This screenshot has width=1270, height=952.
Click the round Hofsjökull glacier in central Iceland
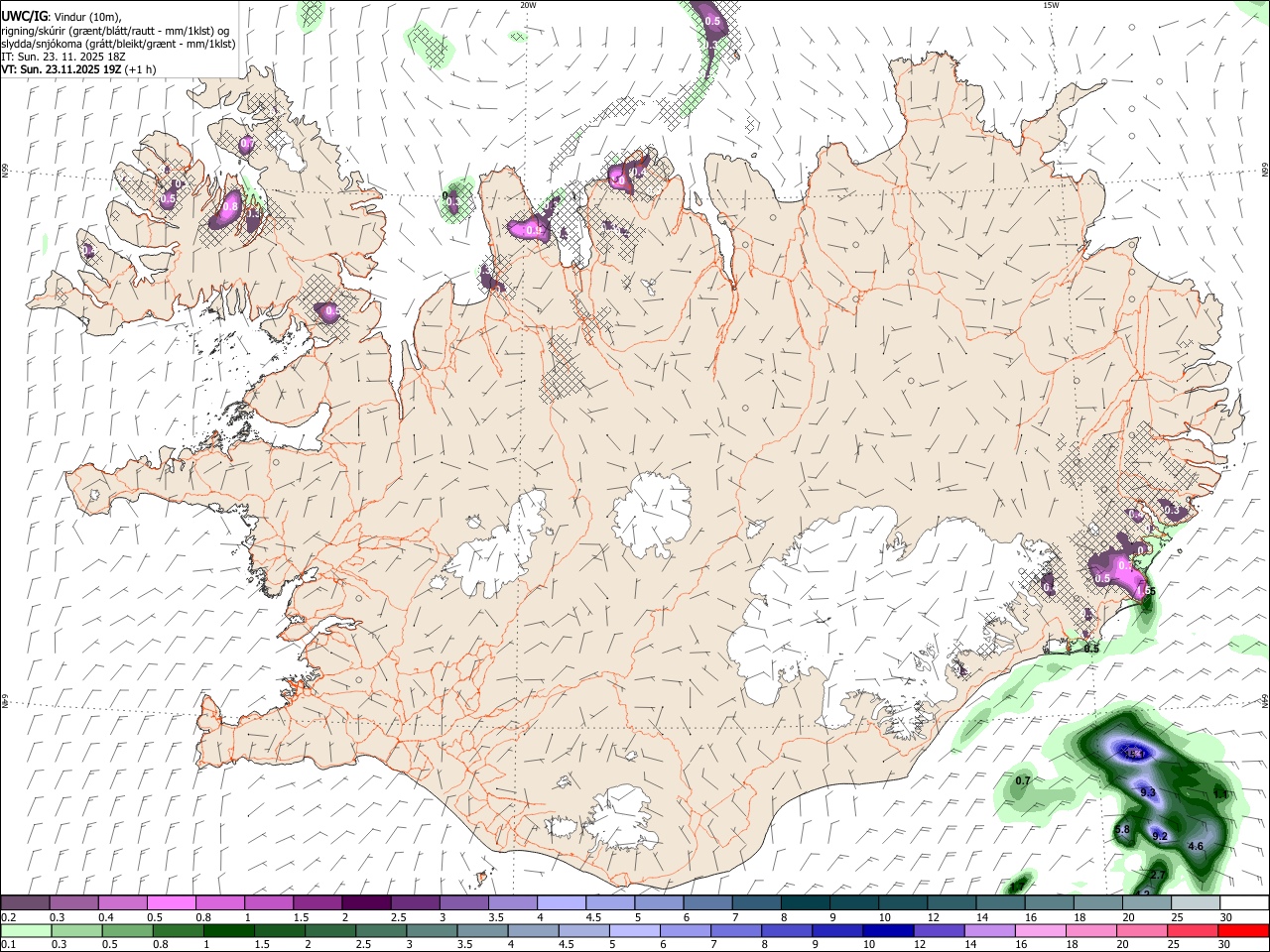click(652, 516)
